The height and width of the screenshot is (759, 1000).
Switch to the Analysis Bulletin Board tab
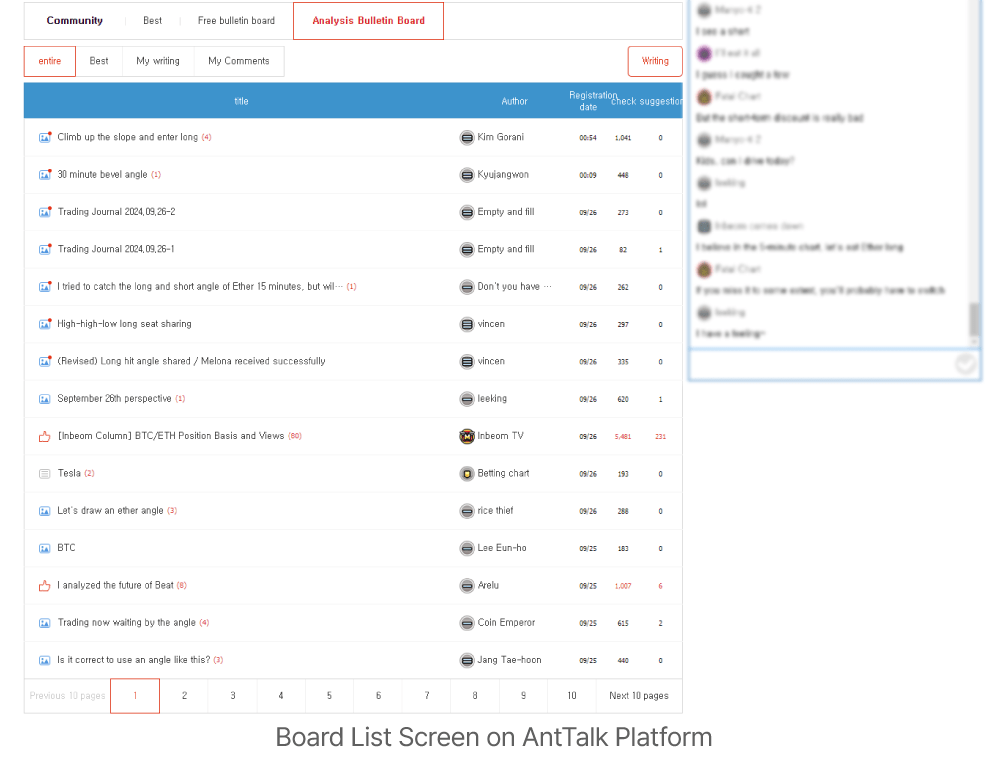pyautogui.click(x=368, y=20)
